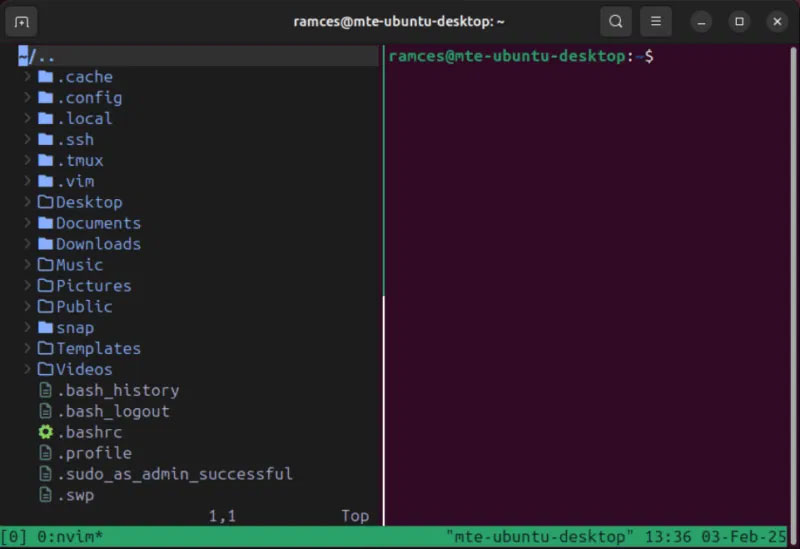The image size is (800, 549).
Task: Click the .tmux folder icon
Action: pyautogui.click(x=45, y=161)
